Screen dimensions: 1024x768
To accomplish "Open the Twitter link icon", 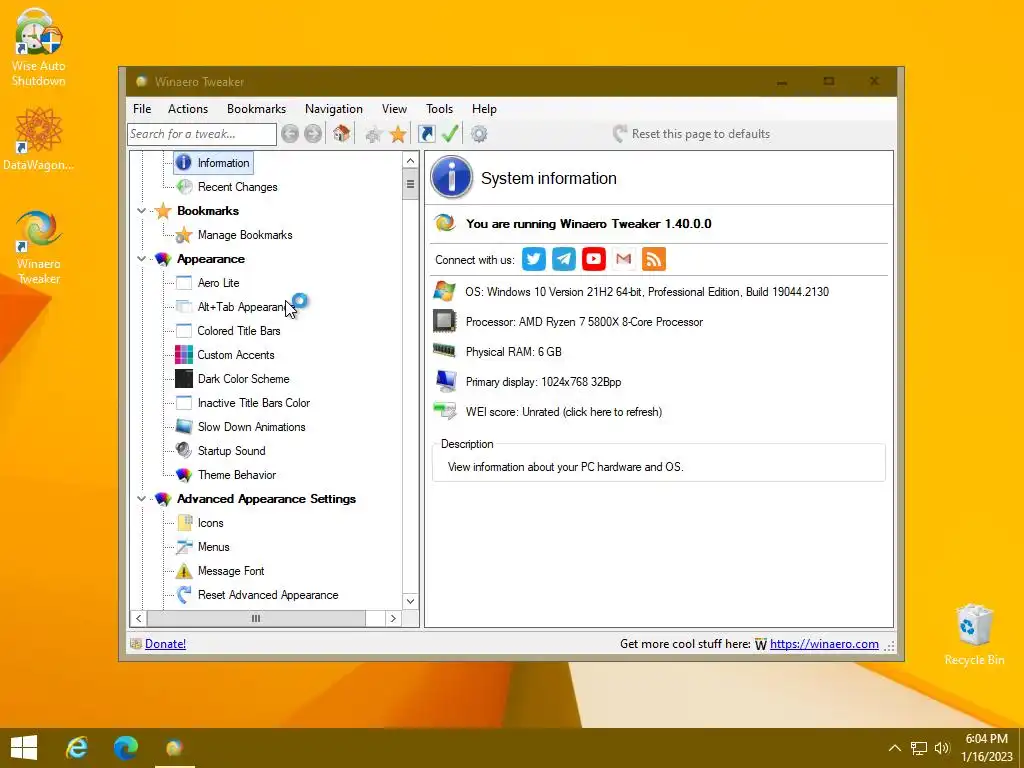I will click(534, 259).
